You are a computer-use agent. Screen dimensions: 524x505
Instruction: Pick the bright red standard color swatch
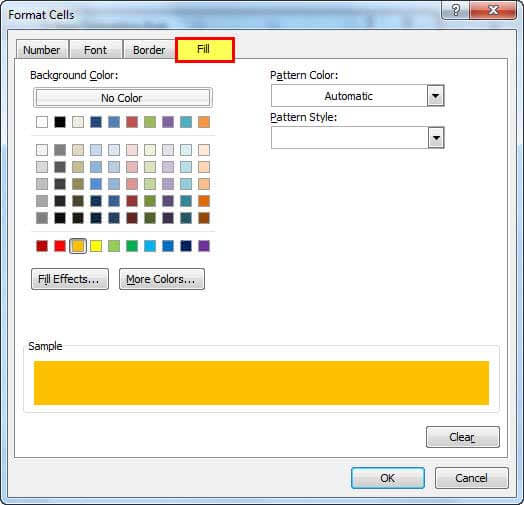pos(60,246)
